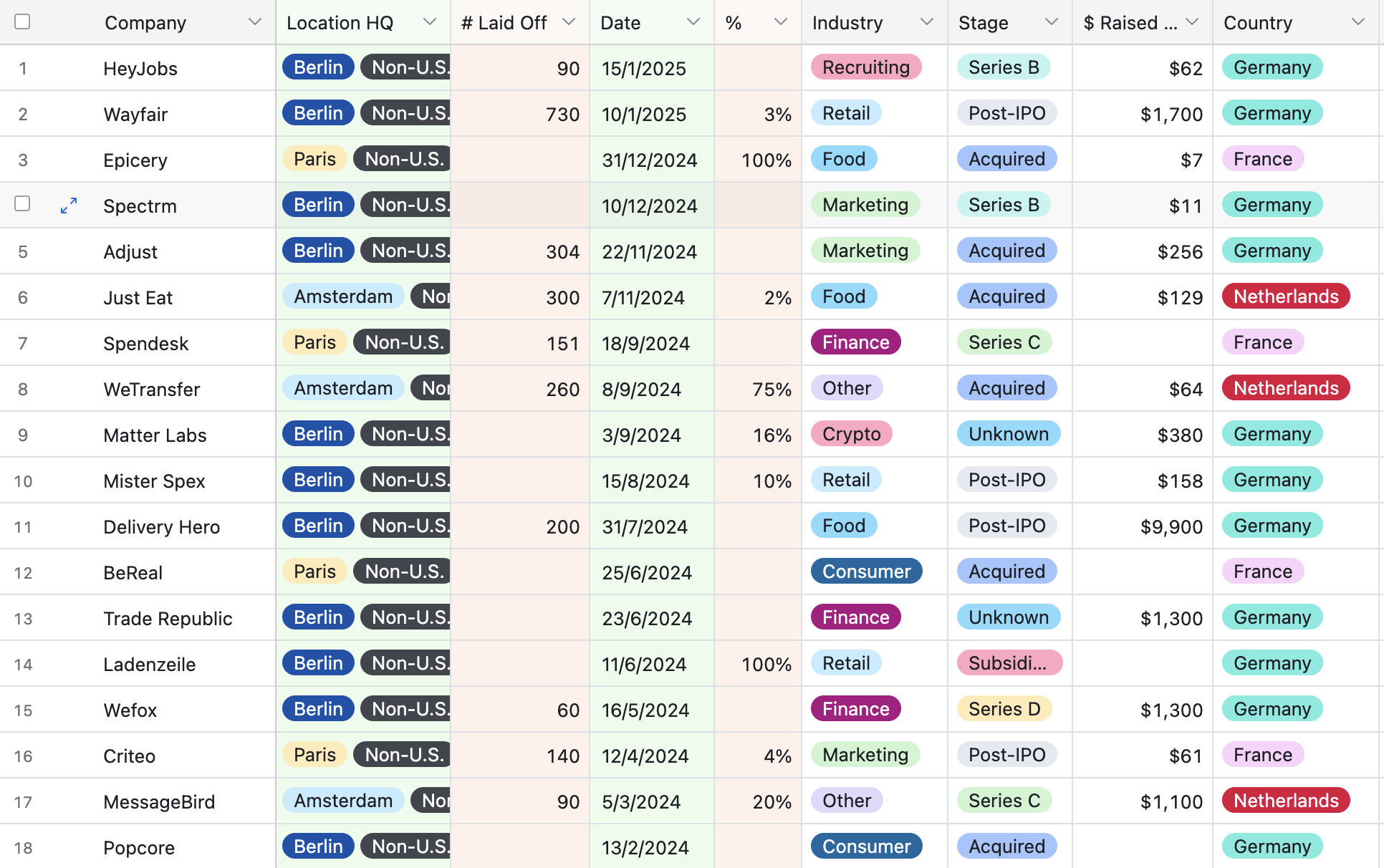Click the France tag in Criteo row

1263,755
